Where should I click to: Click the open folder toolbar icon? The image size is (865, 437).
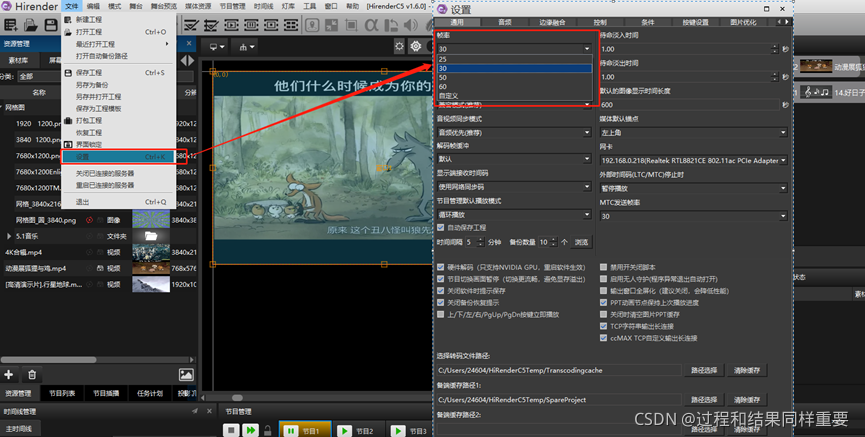click(x=31, y=25)
